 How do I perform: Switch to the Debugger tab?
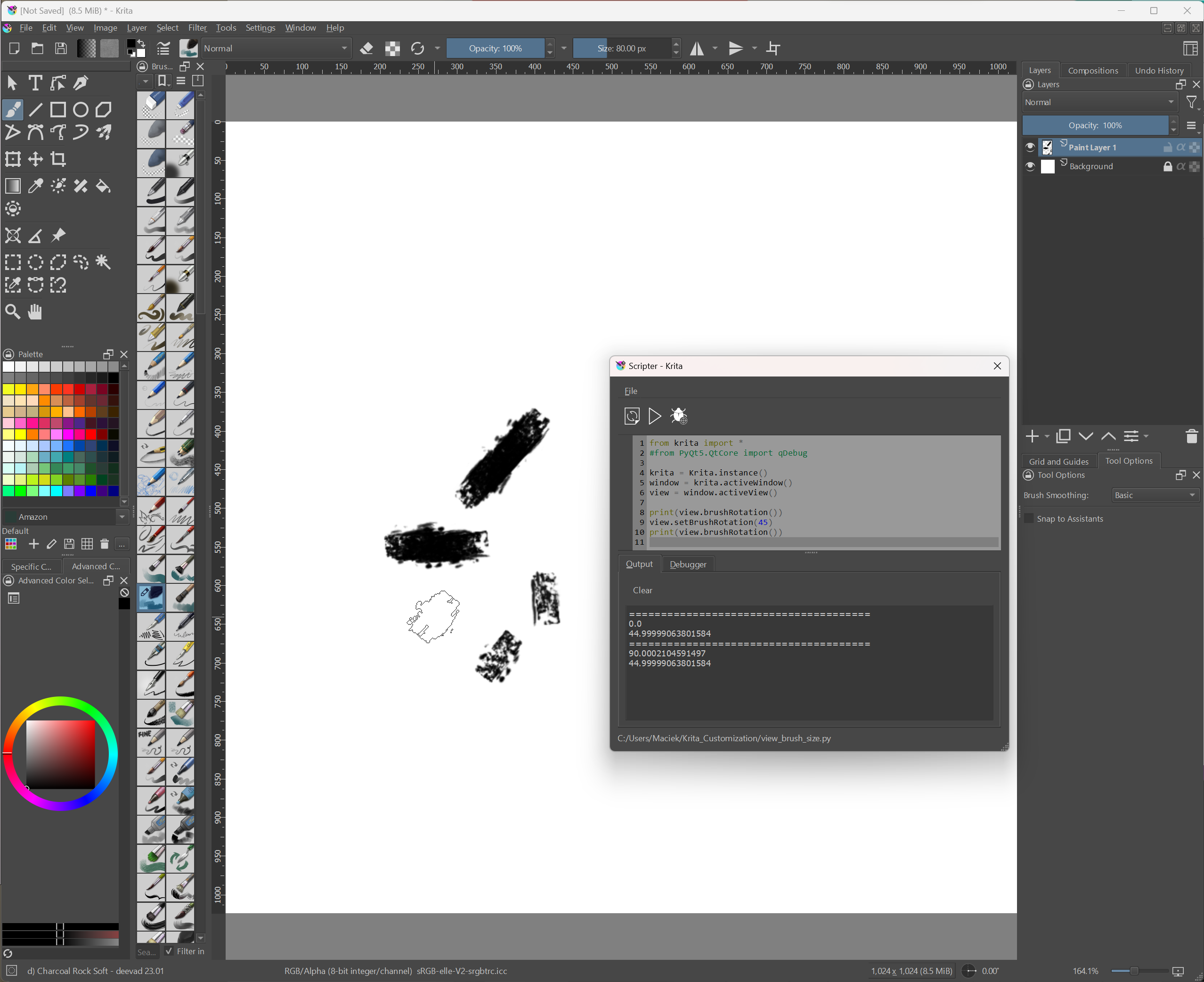[687, 564]
